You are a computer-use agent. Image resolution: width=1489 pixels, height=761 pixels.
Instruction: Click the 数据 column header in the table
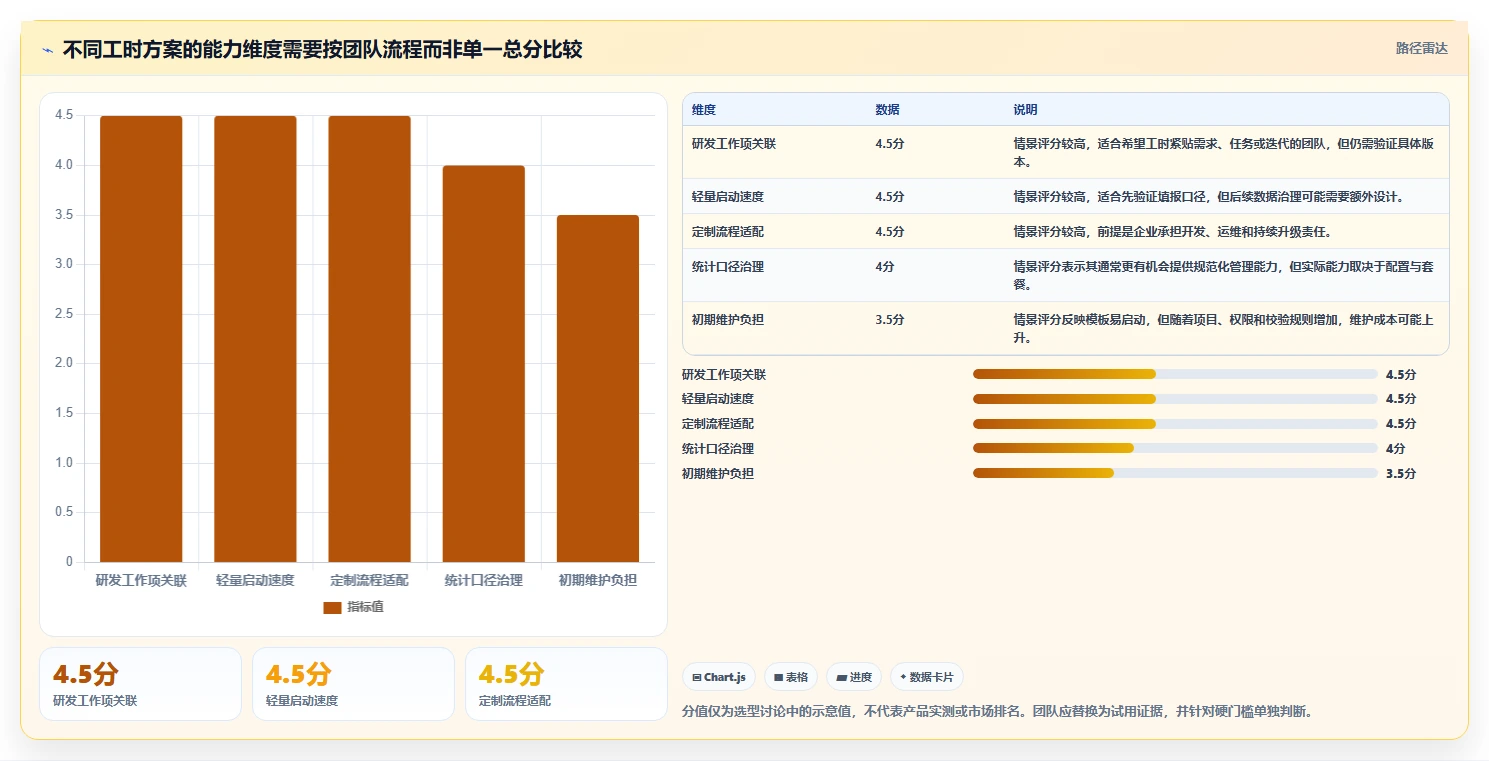point(887,110)
